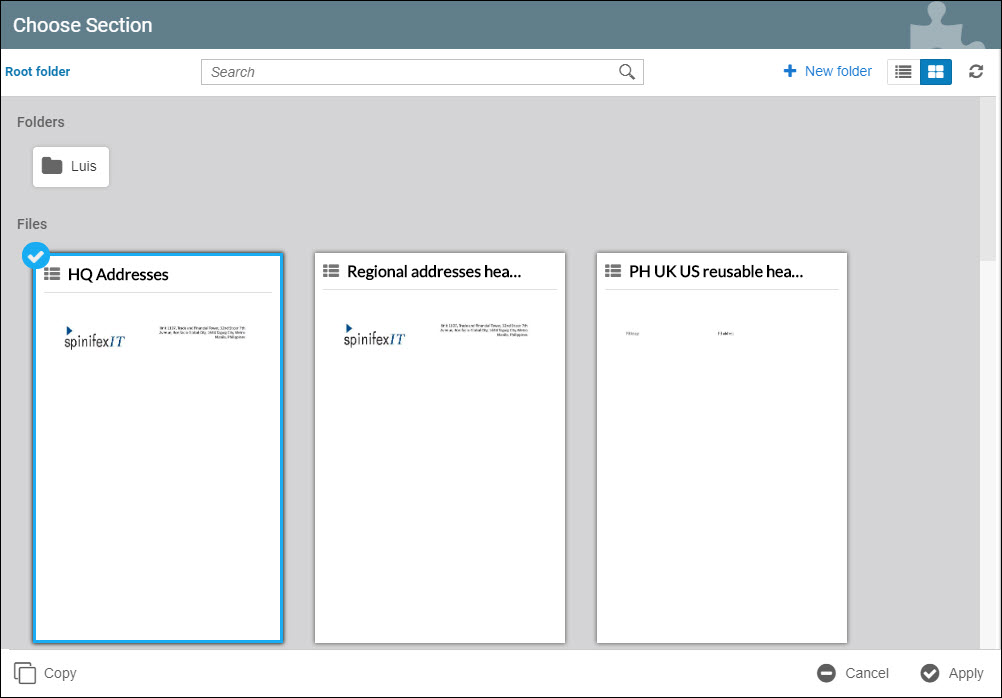This screenshot has height=698, width=1002.
Task: Click the HQ Addresses file title
Action: [118, 275]
